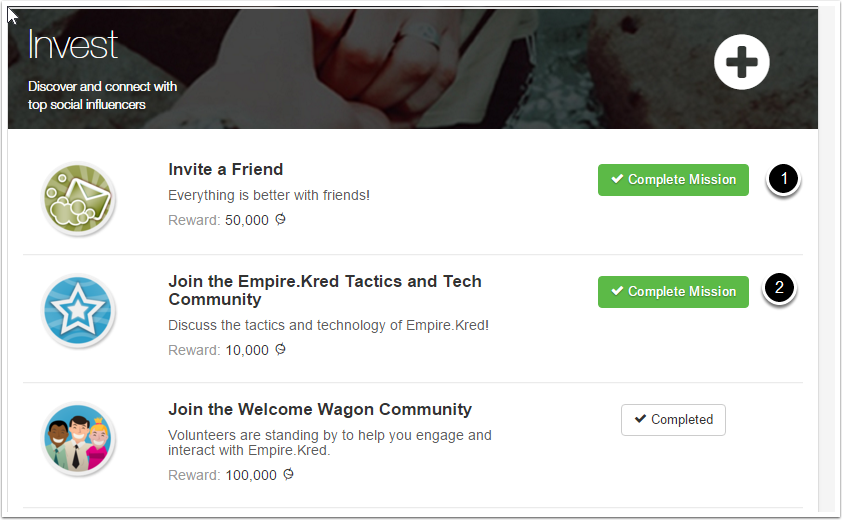The width and height of the screenshot is (842, 520).
Task: Select the blue star mission badge
Action: pos(80,311)
